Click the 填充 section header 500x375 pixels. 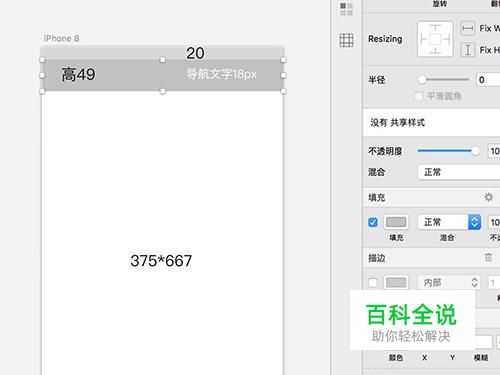coord(377,197)
